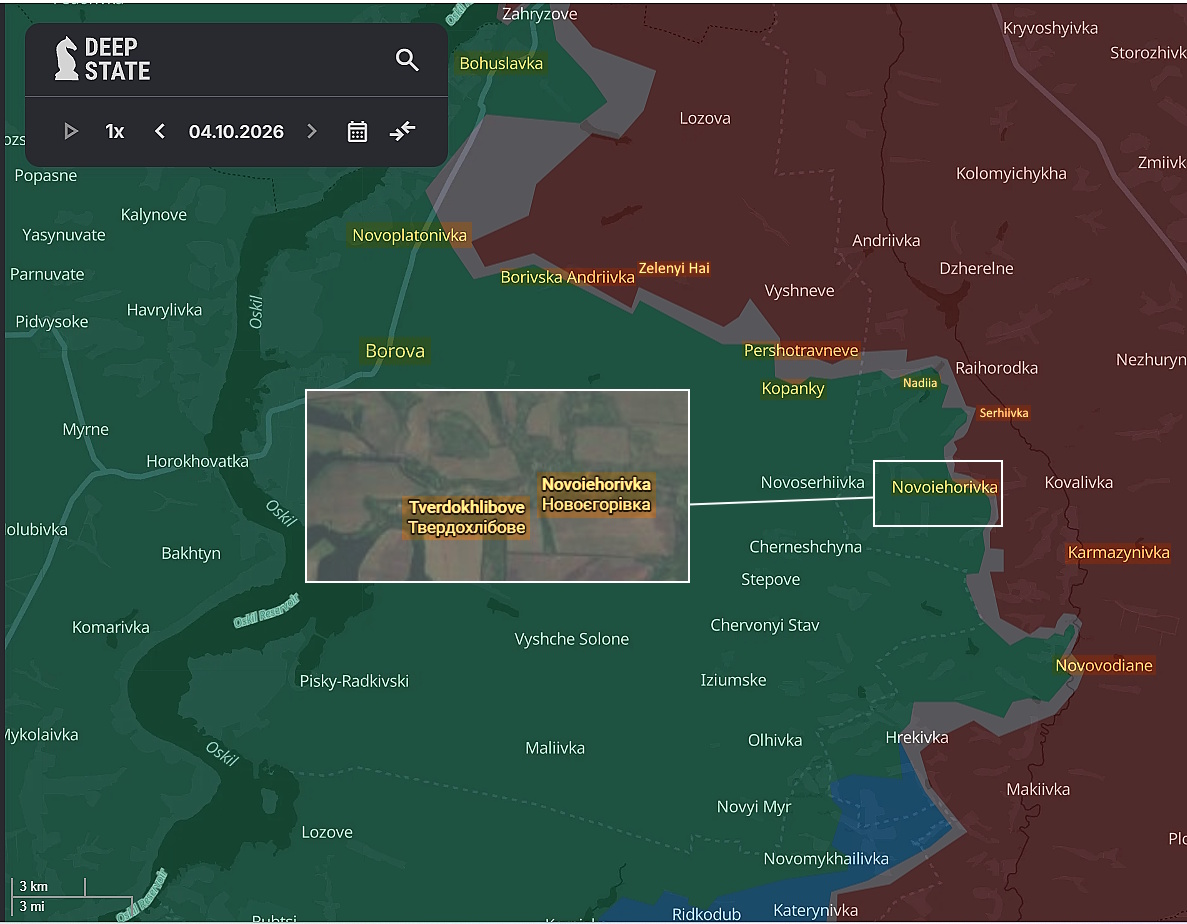The height and width of the screenshot is (924, 1187).
Task: Click the Stepove label
Action: tap(770, 580)
